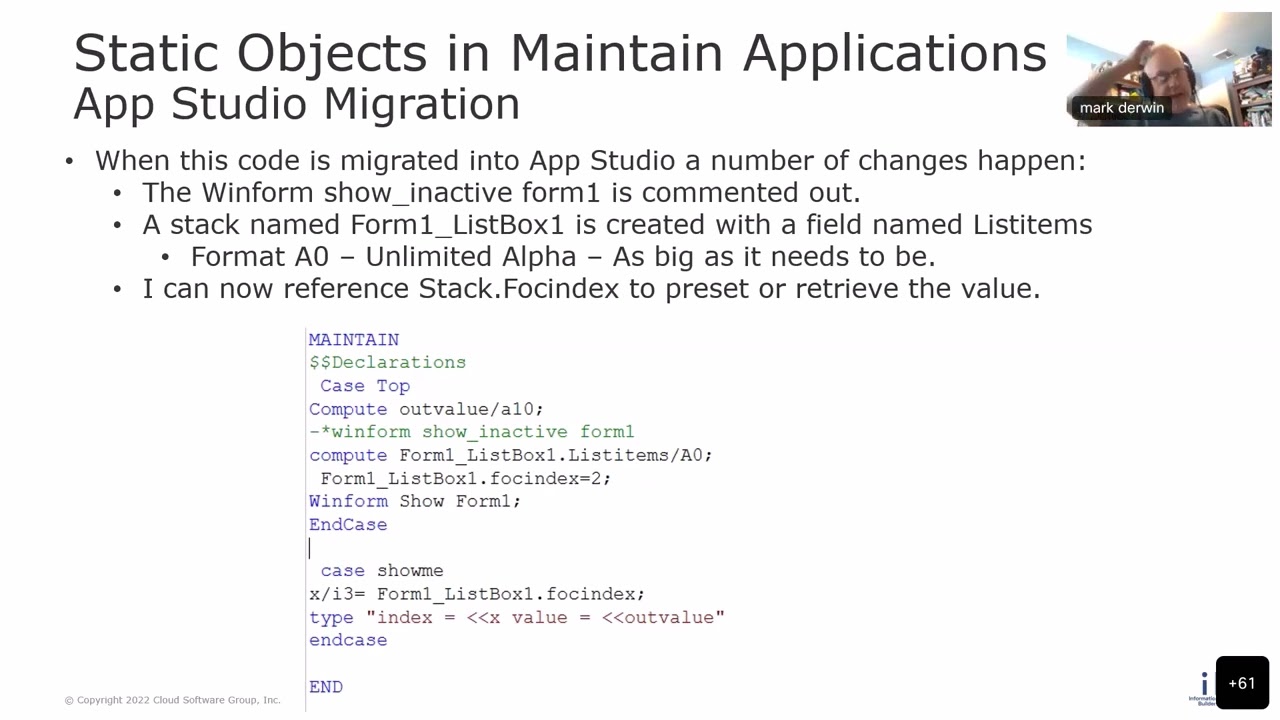Click the bullet 'The Winform show_inactive form1 is commented out.'

[x=501, y=192]
